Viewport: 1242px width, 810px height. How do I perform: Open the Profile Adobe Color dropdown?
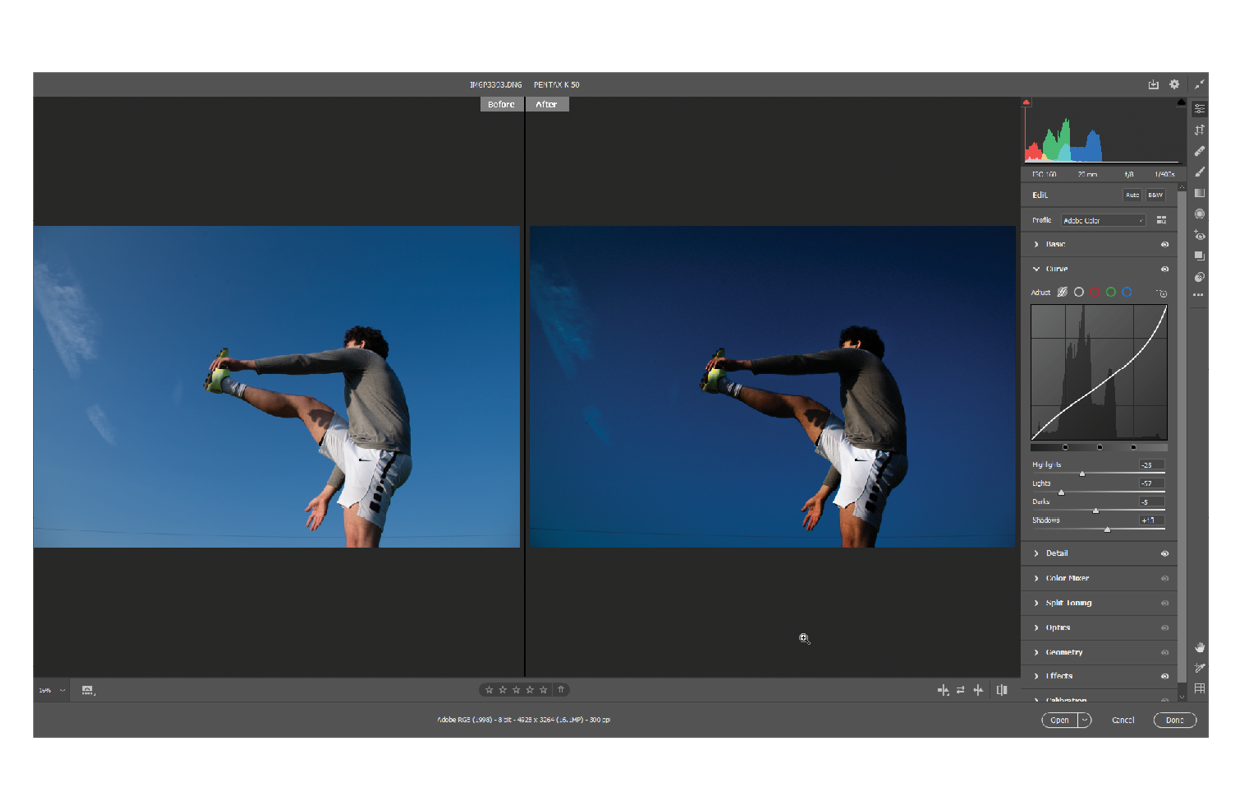tap(1102, 220)
